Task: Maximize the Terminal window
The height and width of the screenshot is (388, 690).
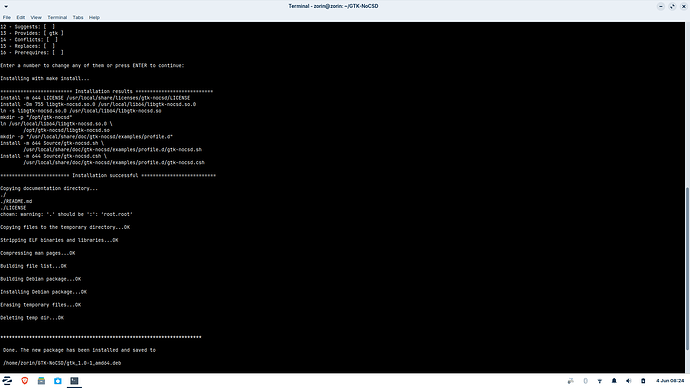Action: pos(672,6)
